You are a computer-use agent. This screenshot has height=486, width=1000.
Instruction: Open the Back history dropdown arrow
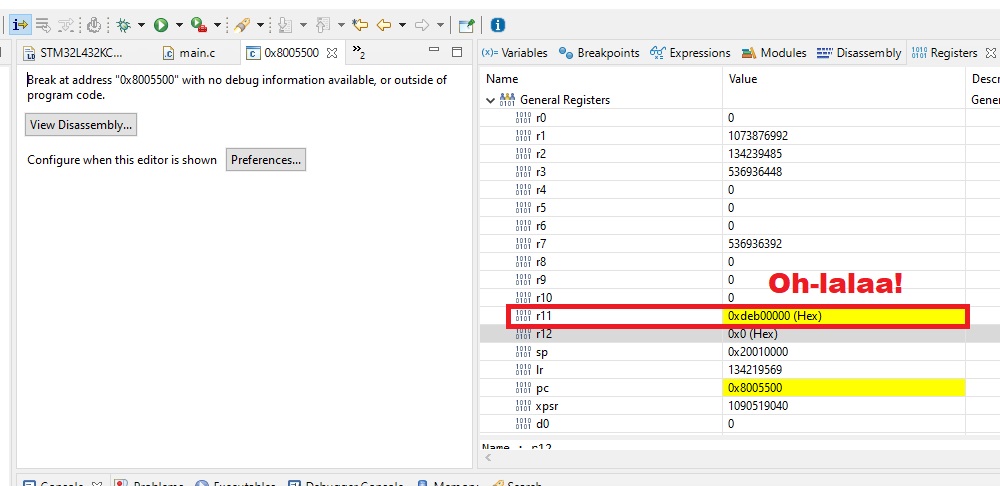coord(402,26)
